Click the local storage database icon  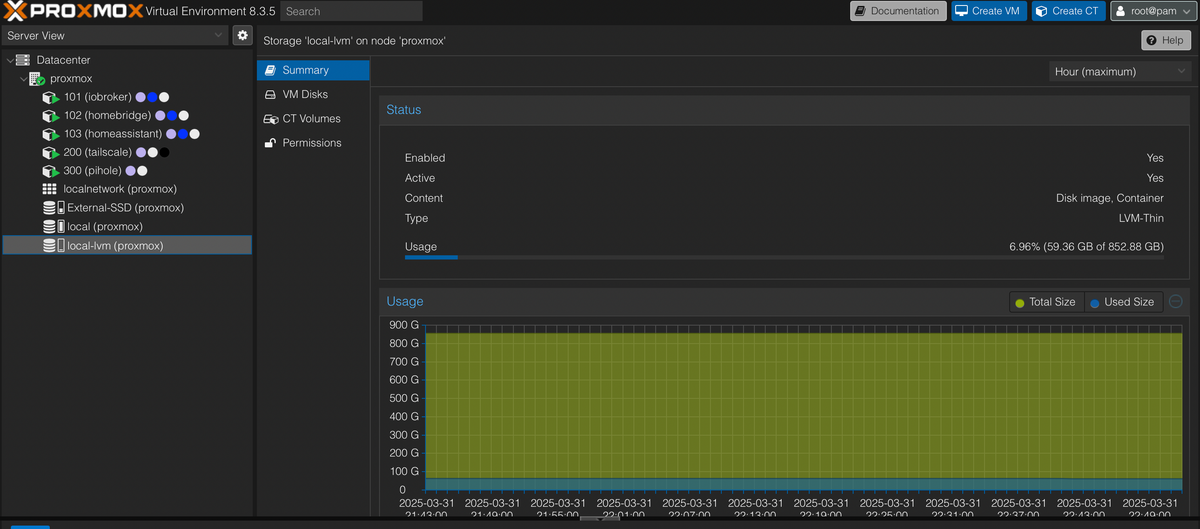pos(53,227)
